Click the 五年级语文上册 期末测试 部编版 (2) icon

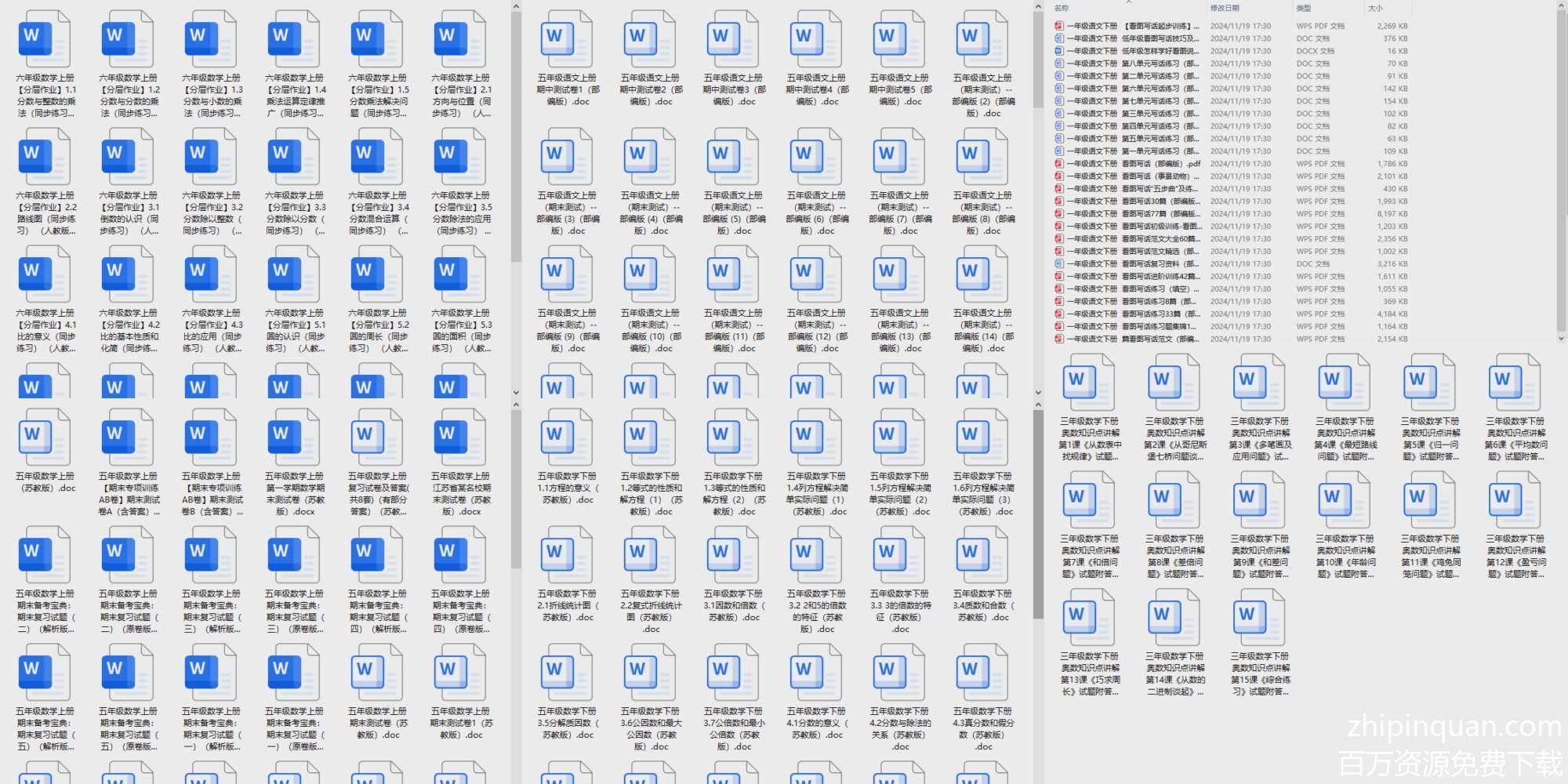(984, 38)
